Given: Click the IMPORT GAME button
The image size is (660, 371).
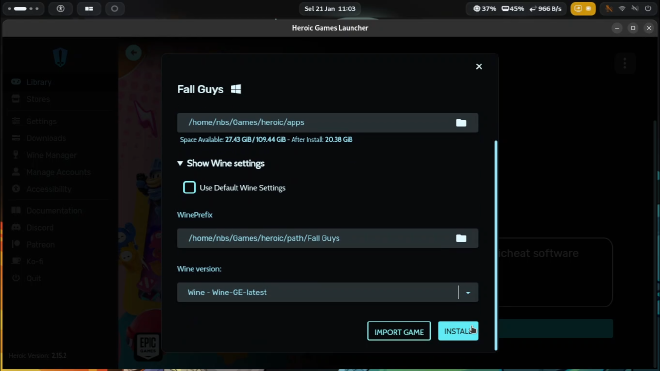Looking at the screenshot, I should 399,331.
